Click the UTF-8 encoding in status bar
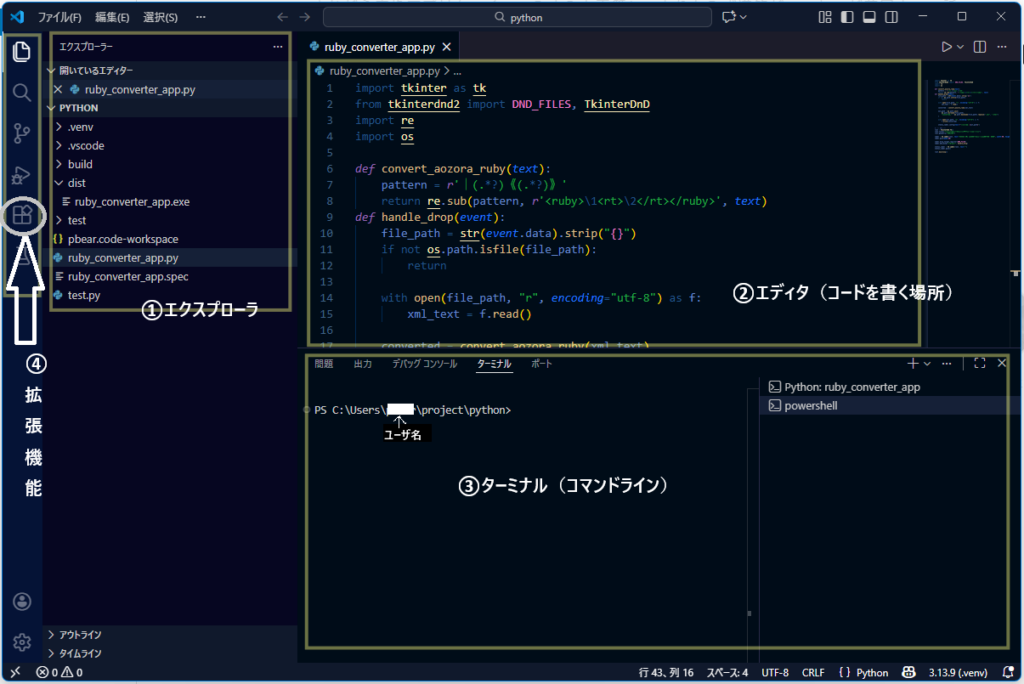Viewport: 1024px width, 684px height. (774, 672)
